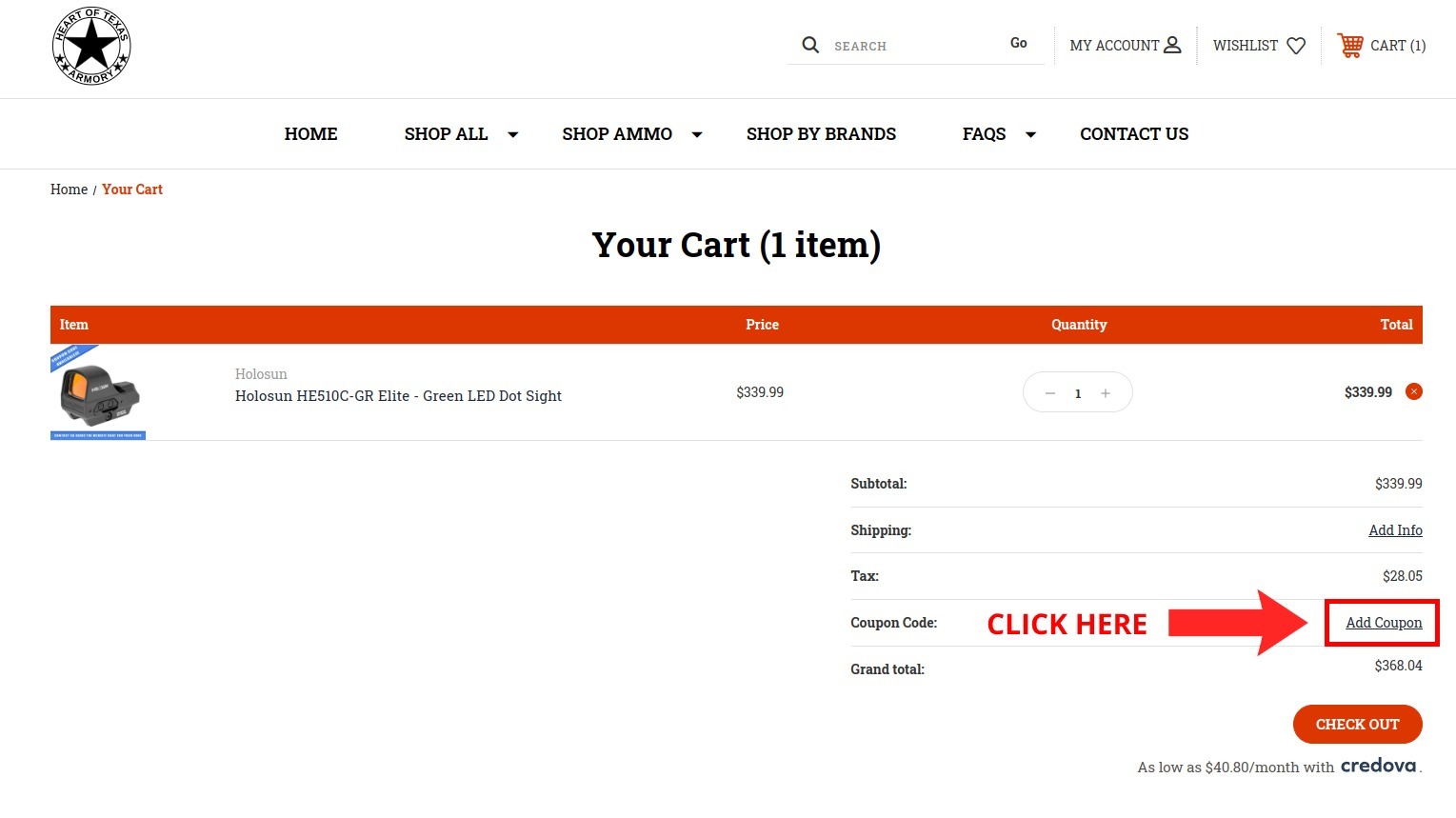The height and width of the screenshot is (818, 1456).
Task: Expand the FAQs dropdown arrow
Action: (x=1030, y=135)
